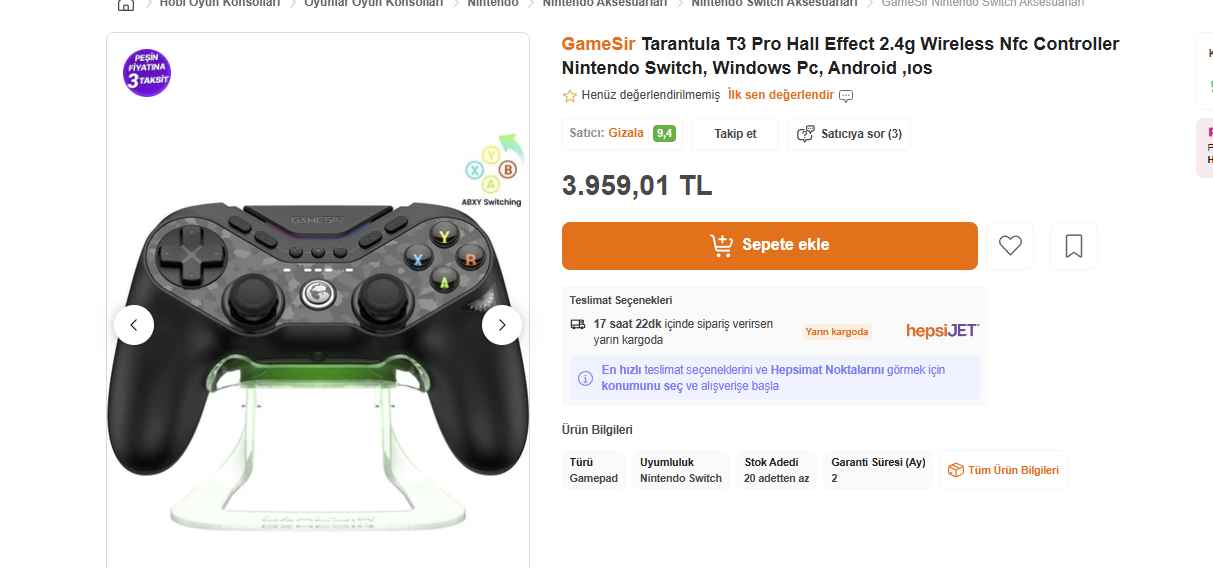Click İlk sen değerlendir link
This screenshot has height=568, width=1213.
click(781, 95)
